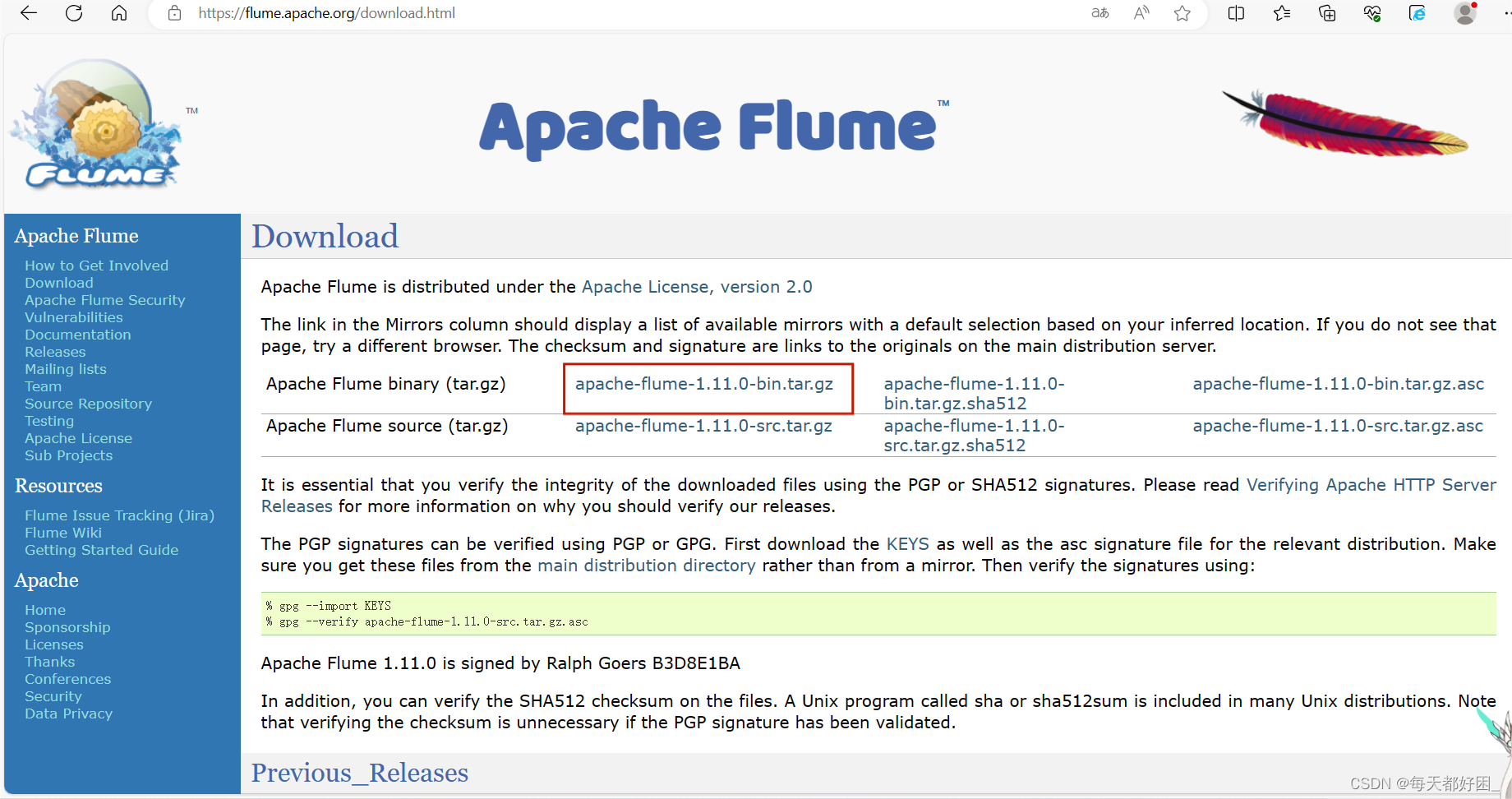Open the bin.tar.gz.sha512 checksum link
Viewport: 1512px width, 799px height.
pos(974,394)
